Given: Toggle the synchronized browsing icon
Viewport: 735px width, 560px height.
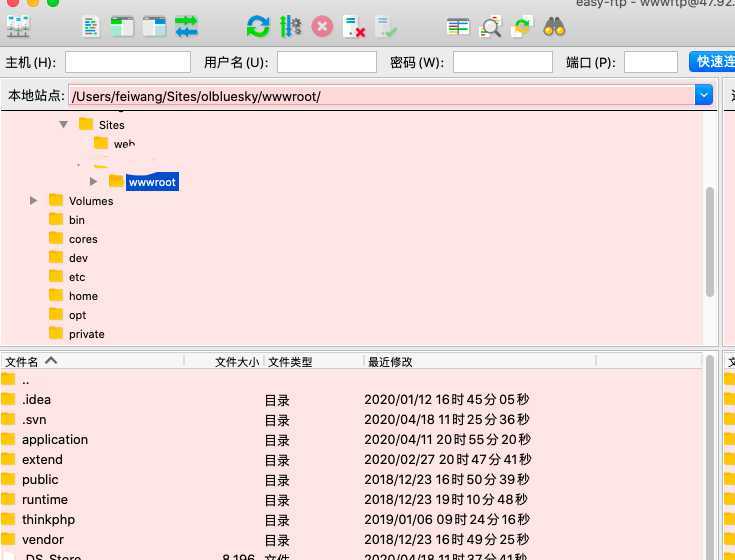Looking at the screenshot, I should tap(522, 27).
